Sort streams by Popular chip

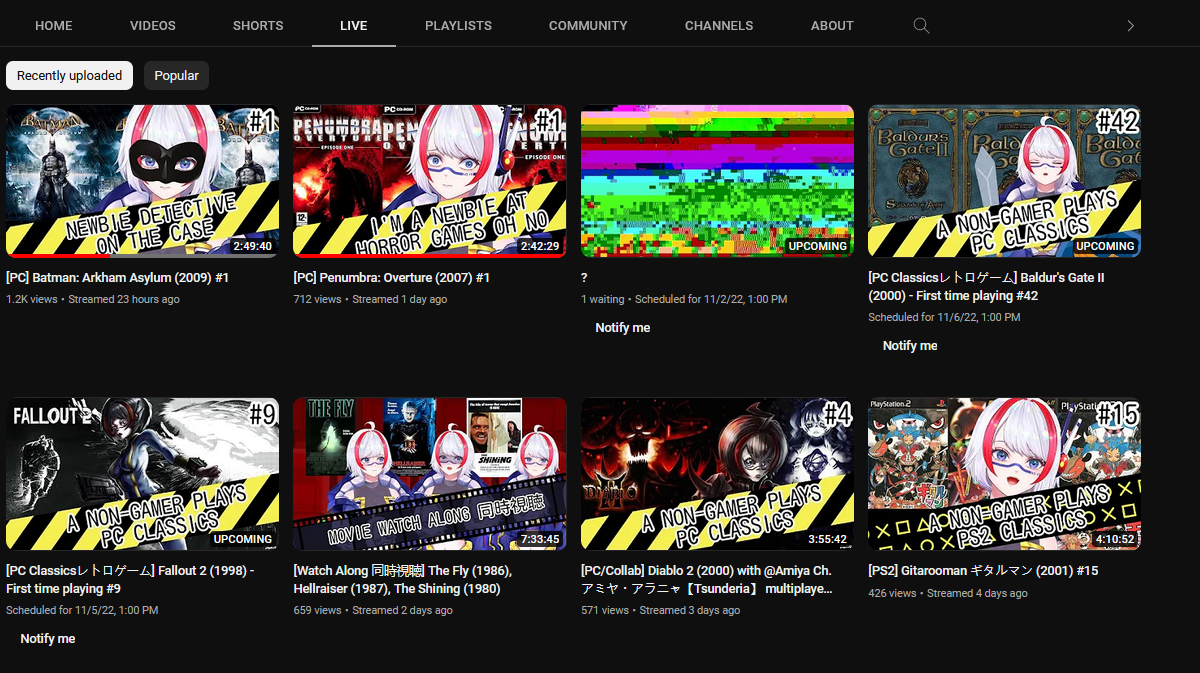click(x=177, y=76)
